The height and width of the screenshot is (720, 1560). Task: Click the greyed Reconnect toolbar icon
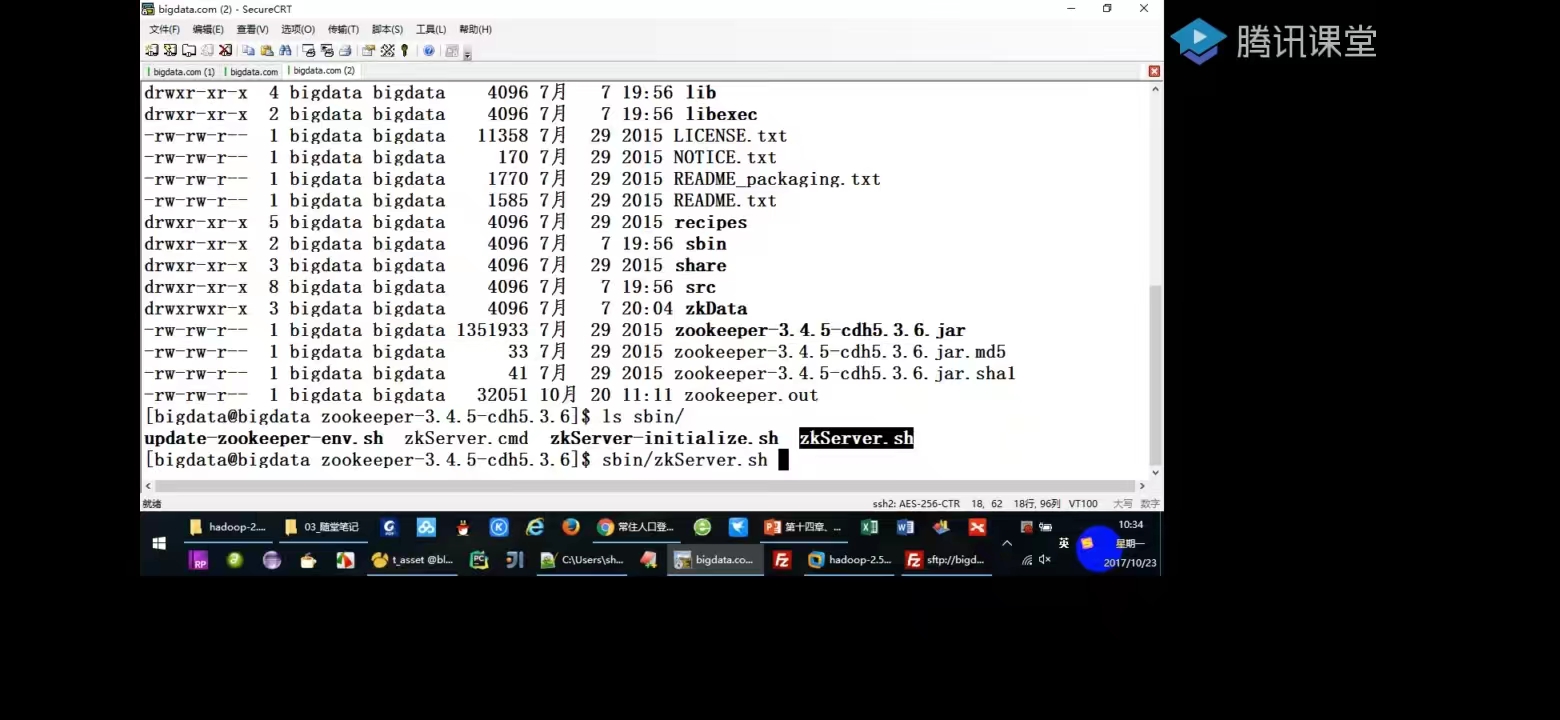pos(207,50)
